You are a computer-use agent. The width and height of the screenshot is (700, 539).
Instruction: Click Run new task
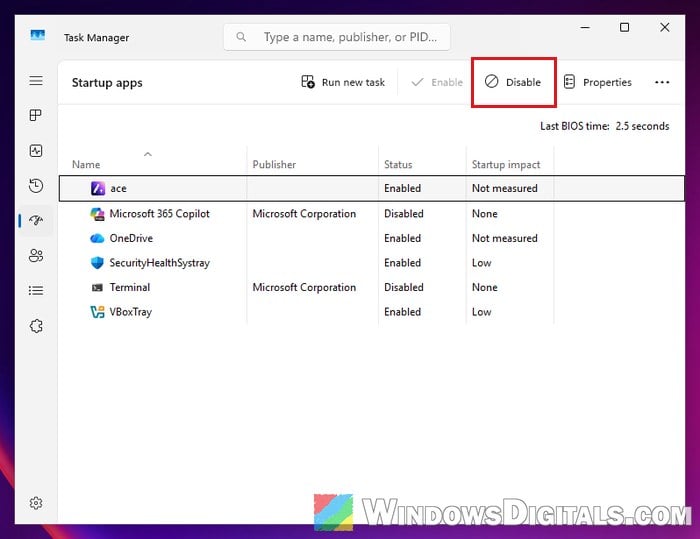coord(343,82)
